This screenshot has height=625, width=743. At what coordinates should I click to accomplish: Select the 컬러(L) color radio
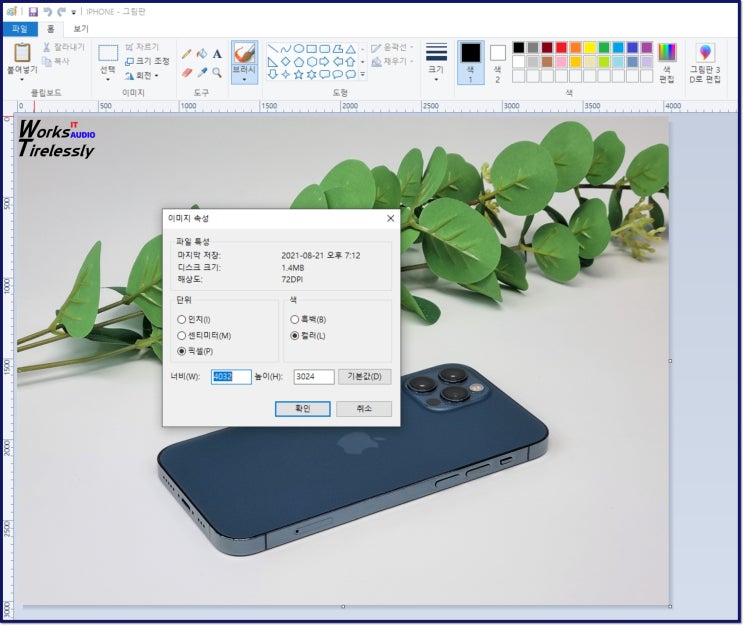pos(295,336)
